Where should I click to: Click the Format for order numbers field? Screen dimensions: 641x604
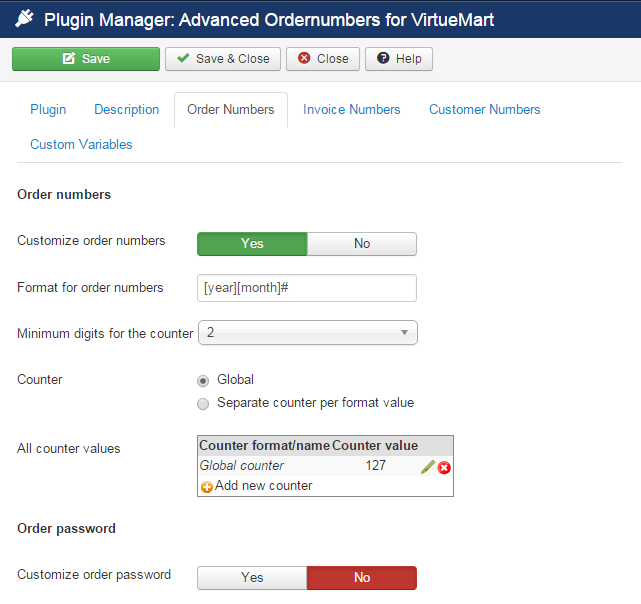tap(308, 288)
